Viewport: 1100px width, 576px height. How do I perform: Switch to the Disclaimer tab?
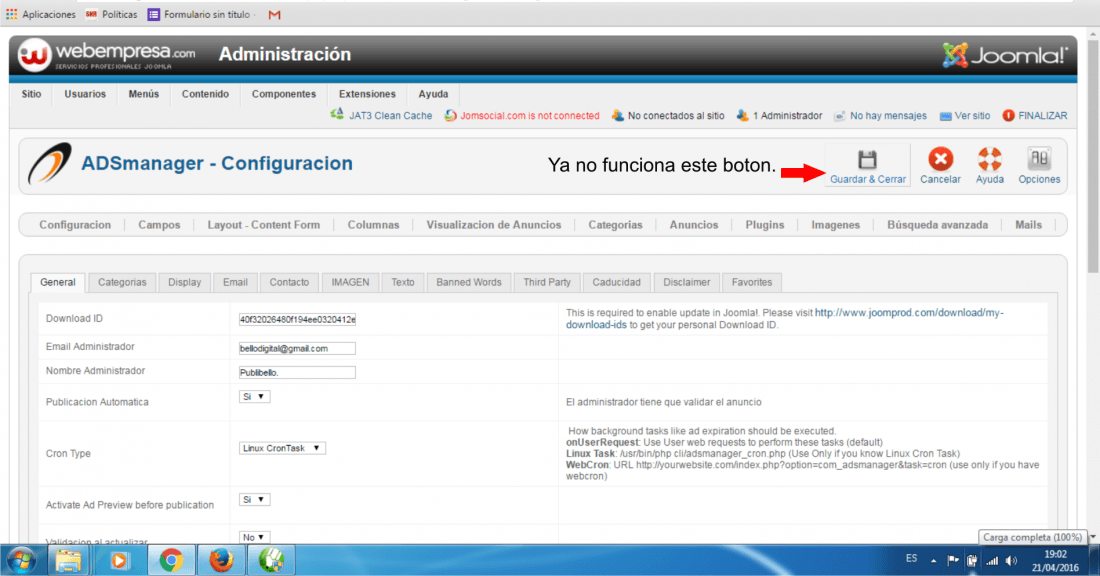[686, 282]
